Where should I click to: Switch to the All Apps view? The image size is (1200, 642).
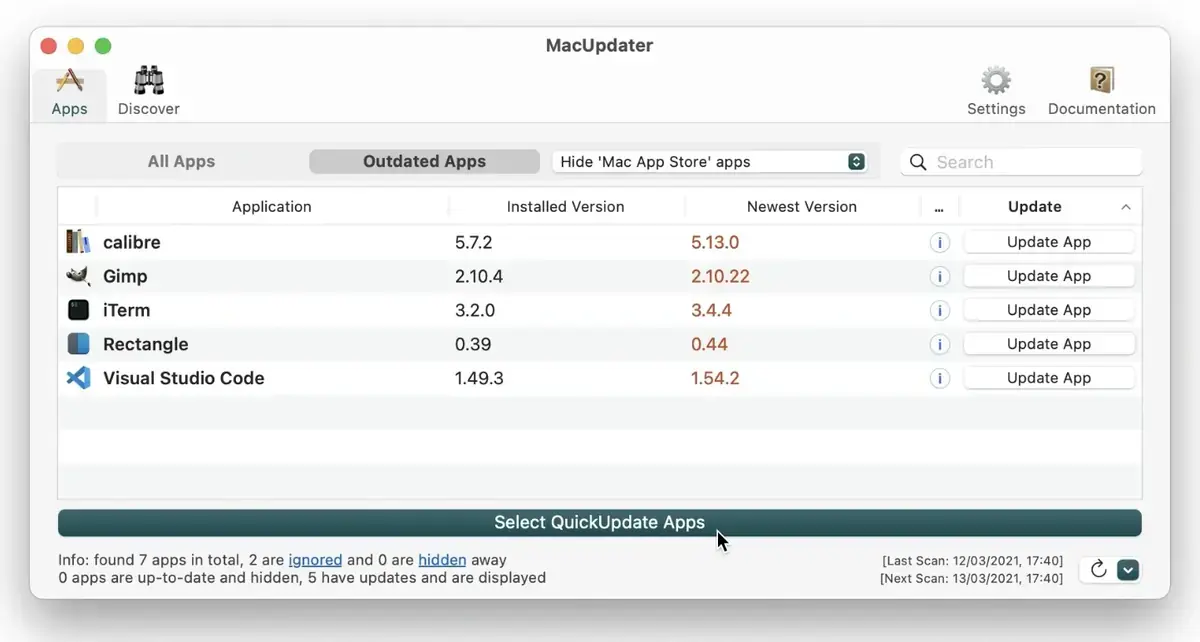tap(182, 161)
